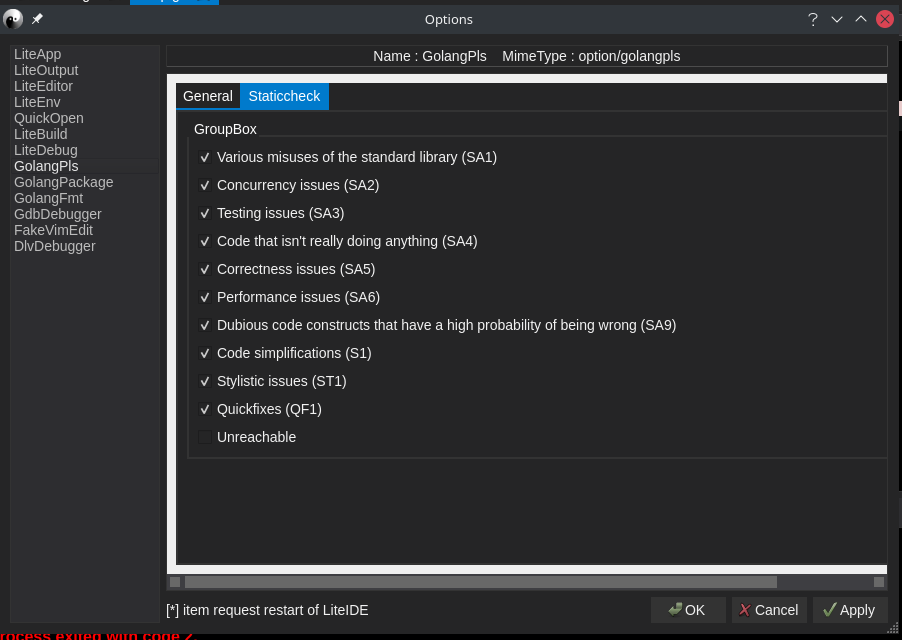The height and width of the screenshot is (640, 902).
Task: Disable Code simplifications (S1)
Action: coord(205,353)
